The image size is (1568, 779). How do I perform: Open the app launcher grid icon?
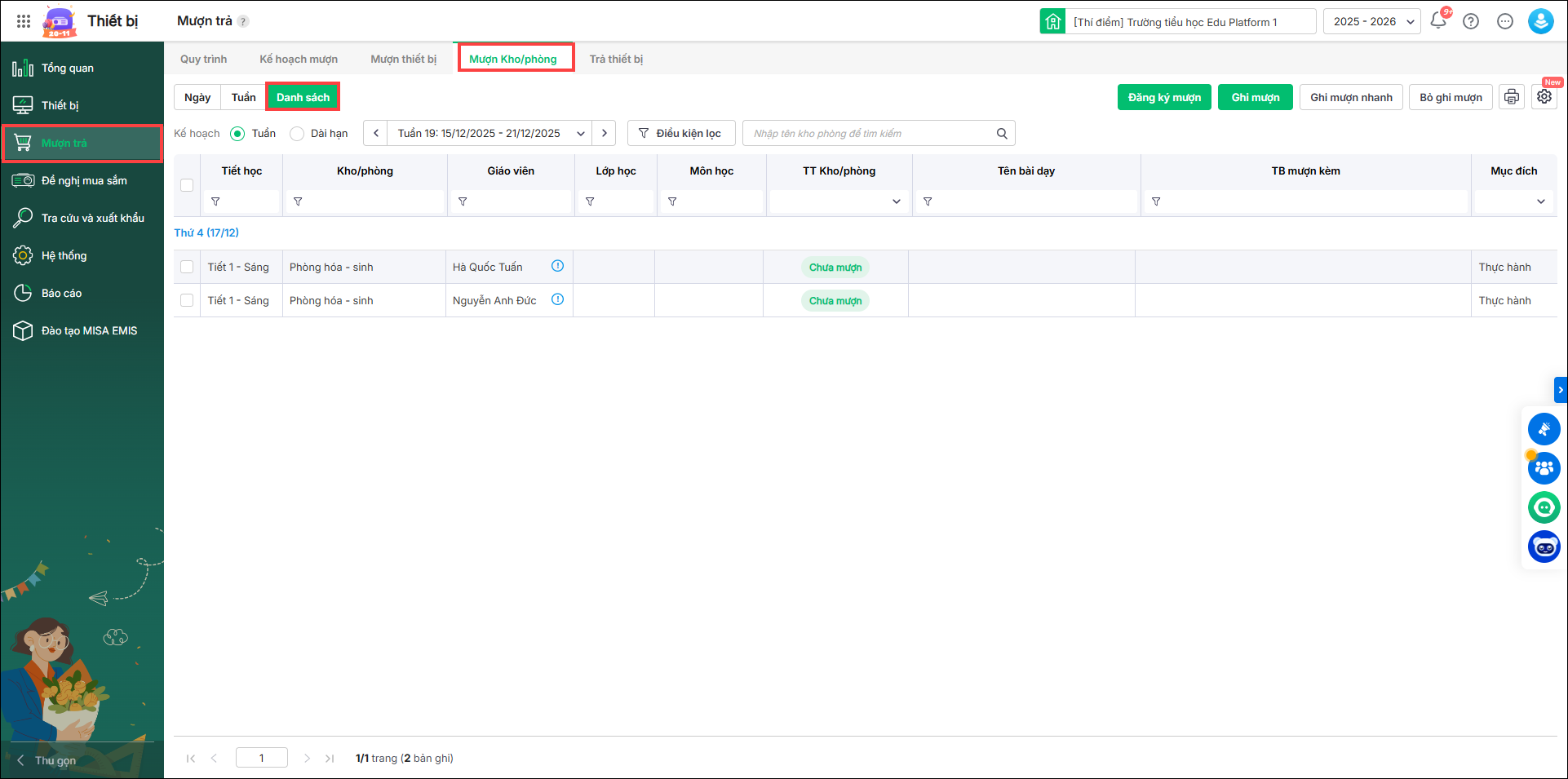(24, 21)
